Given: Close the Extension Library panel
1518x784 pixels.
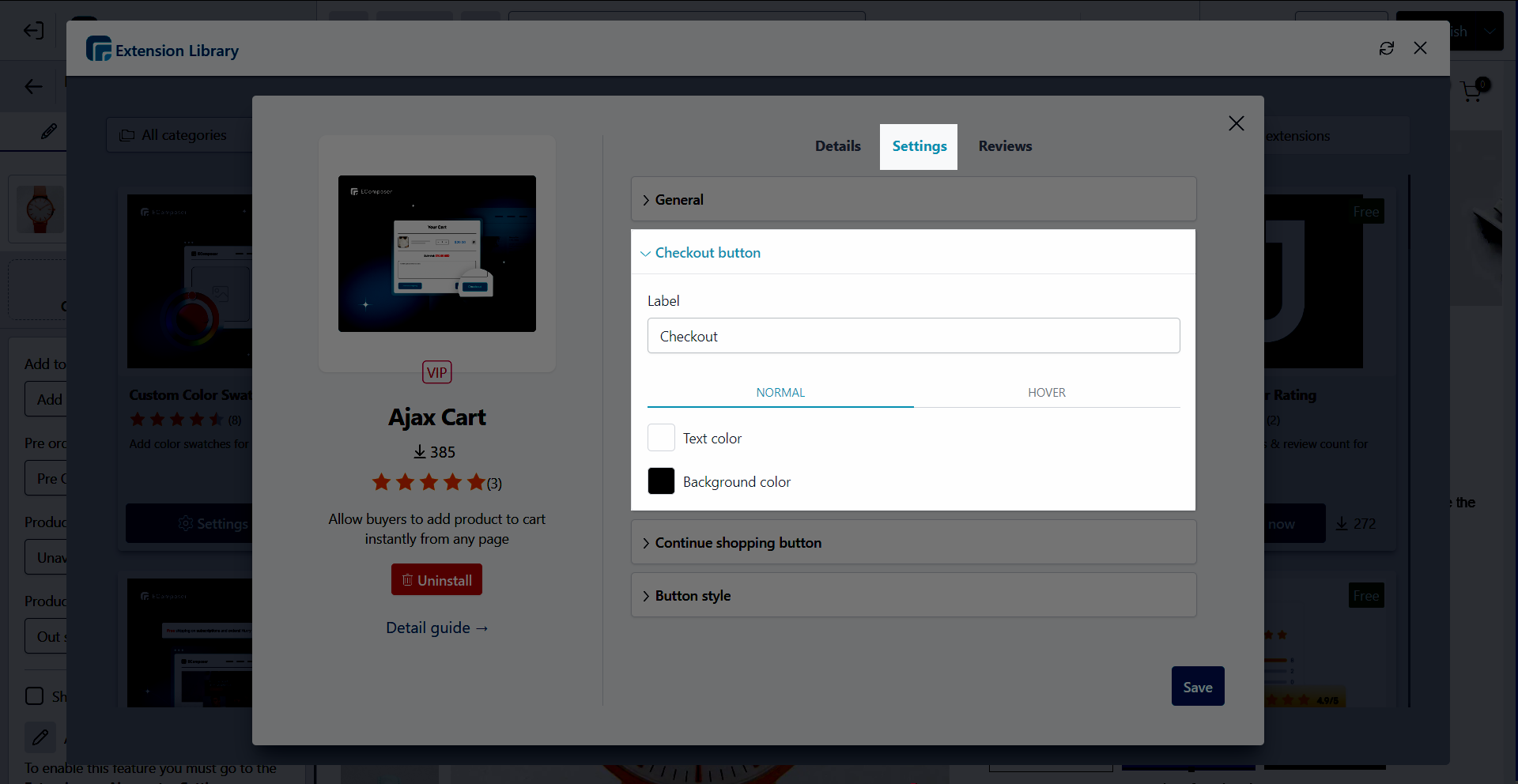Looking at the screenshot, I should pyautogui.click(x=1420, y=48).
